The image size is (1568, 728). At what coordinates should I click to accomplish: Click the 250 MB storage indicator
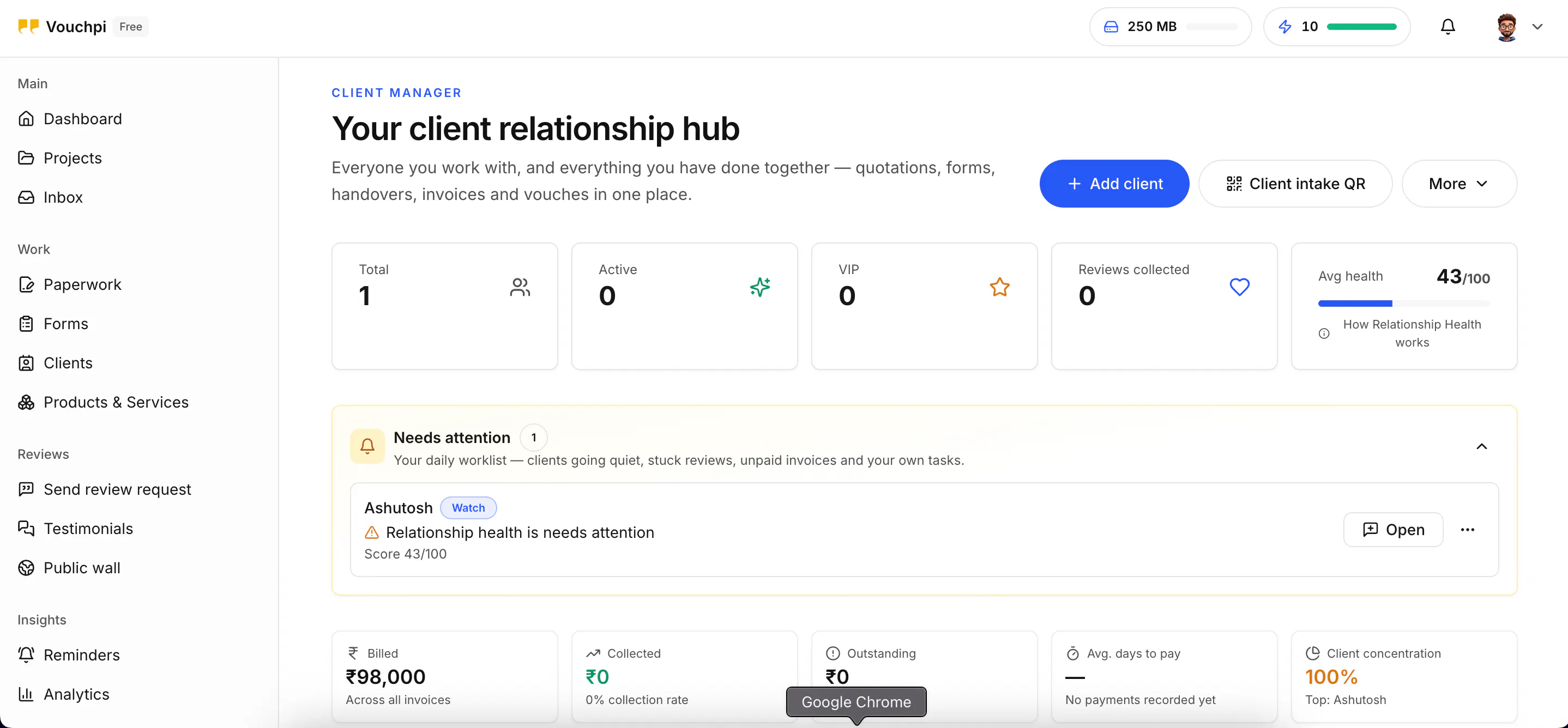pyautogui.click(x=1170, y=27)
